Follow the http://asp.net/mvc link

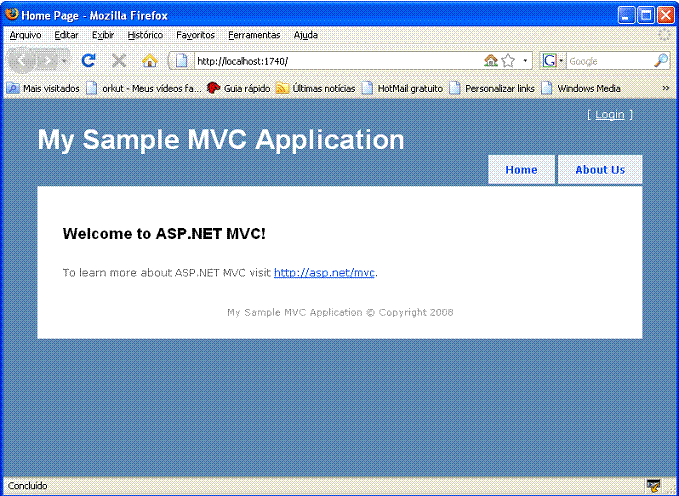tap(324, 272)
